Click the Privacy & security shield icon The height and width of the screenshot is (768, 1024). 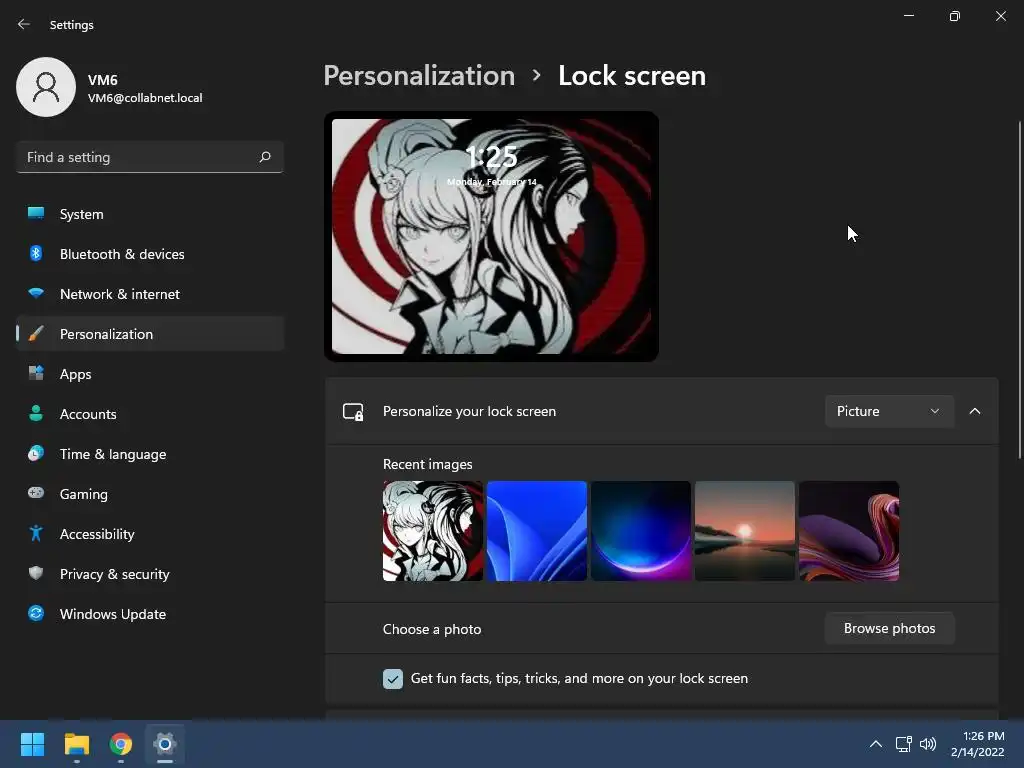(x=36, y=573)
